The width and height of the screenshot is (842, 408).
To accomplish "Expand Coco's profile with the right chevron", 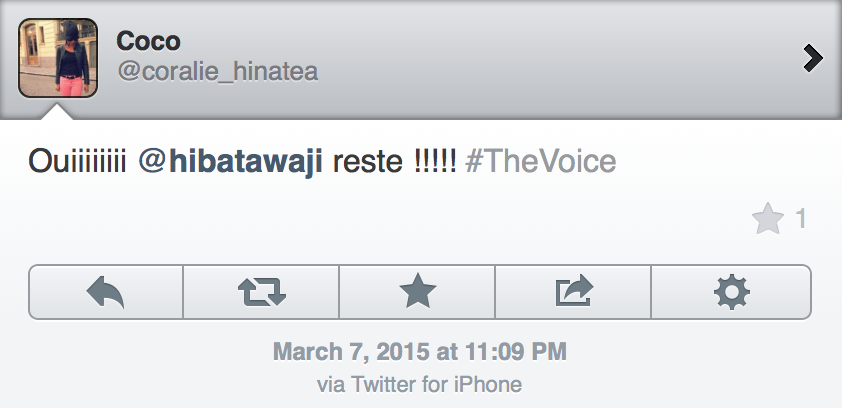I will click(x=812, y=60).
